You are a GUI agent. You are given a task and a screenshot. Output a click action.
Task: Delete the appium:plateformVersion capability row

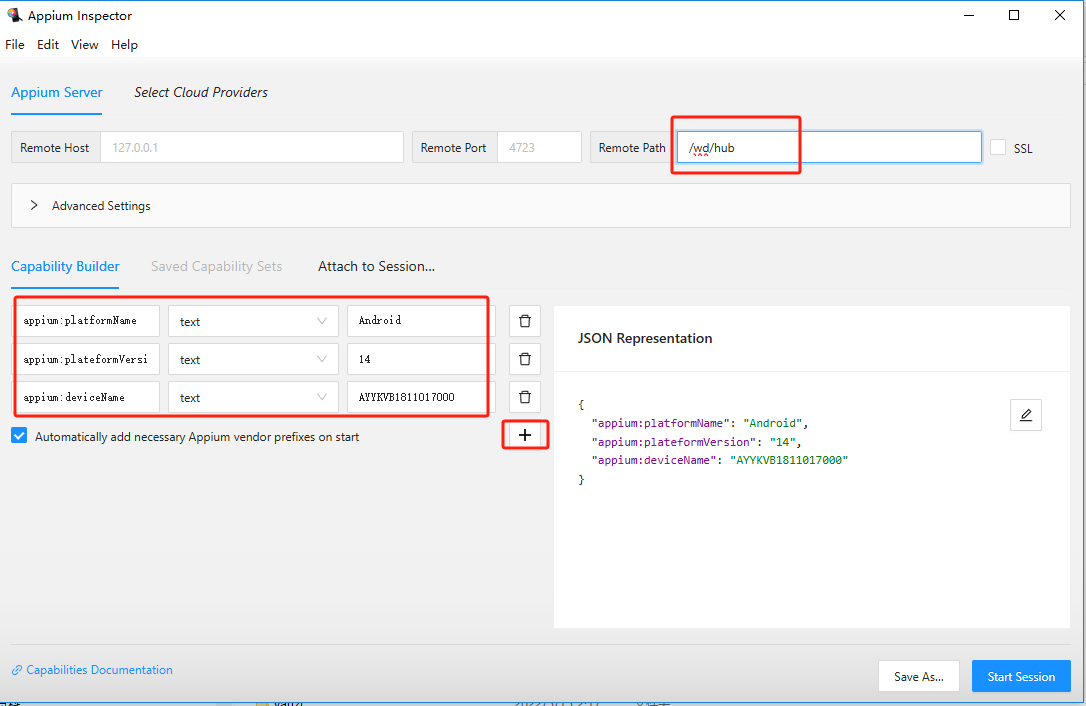[525, 359]
